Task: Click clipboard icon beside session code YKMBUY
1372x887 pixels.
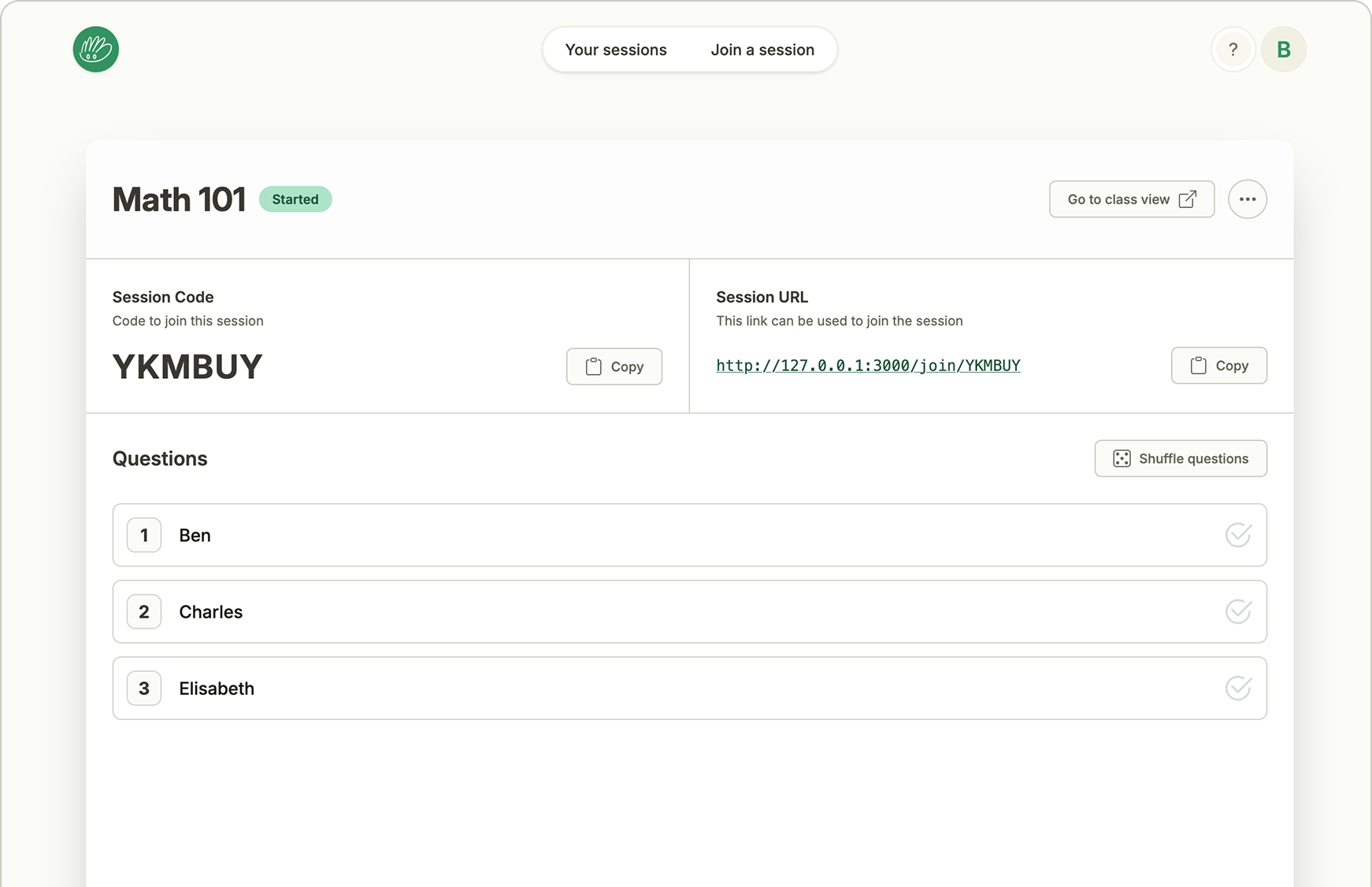Action: point(594,366)
